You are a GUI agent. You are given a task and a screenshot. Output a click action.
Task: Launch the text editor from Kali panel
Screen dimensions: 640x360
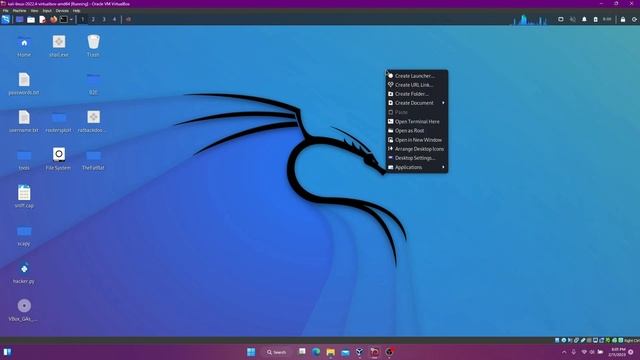[x=42, y=19]
